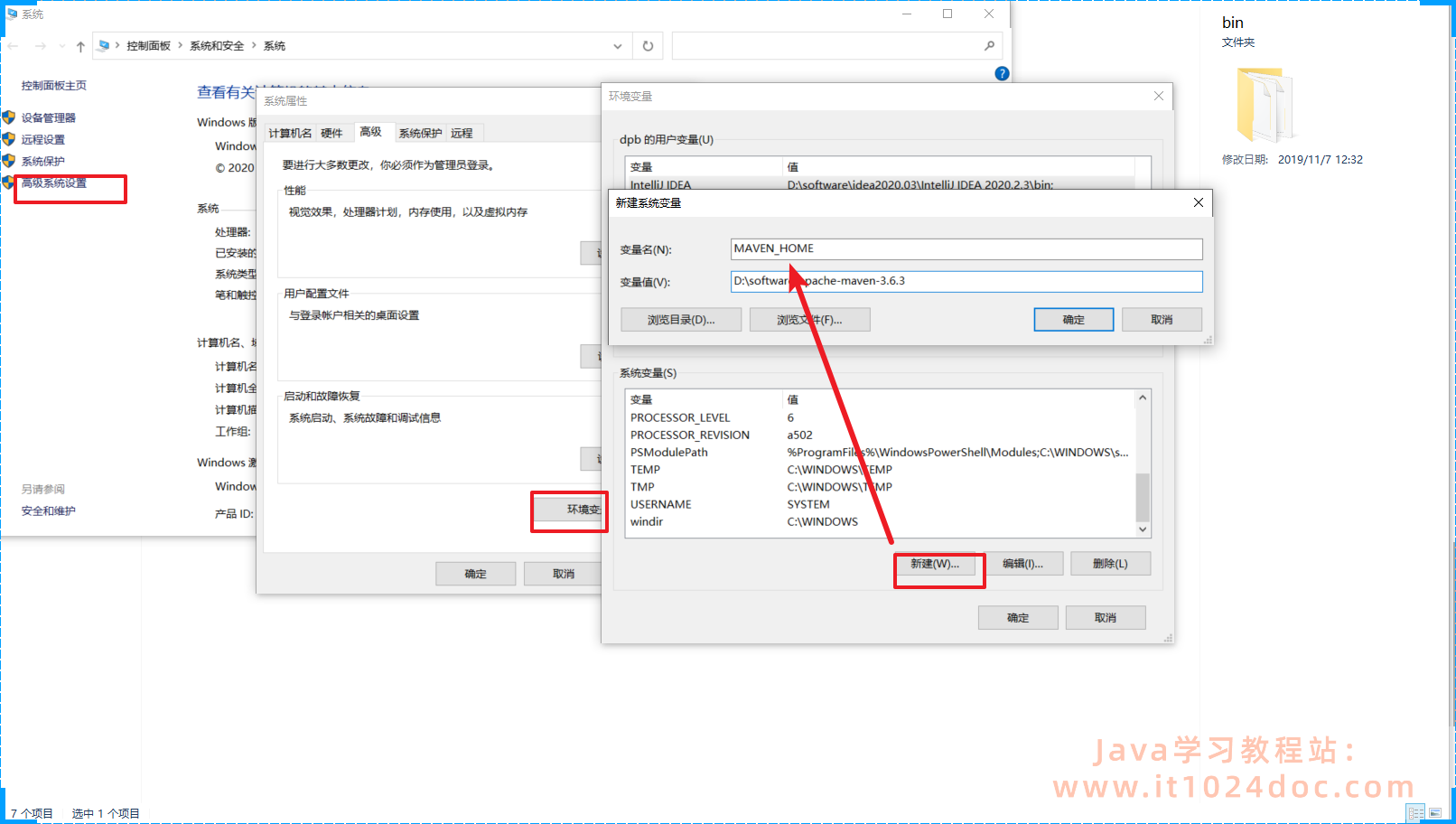Click the up-one-level arrow in address bar
The height and width of the screenshot is (824, 1456).
click(80, 46)
